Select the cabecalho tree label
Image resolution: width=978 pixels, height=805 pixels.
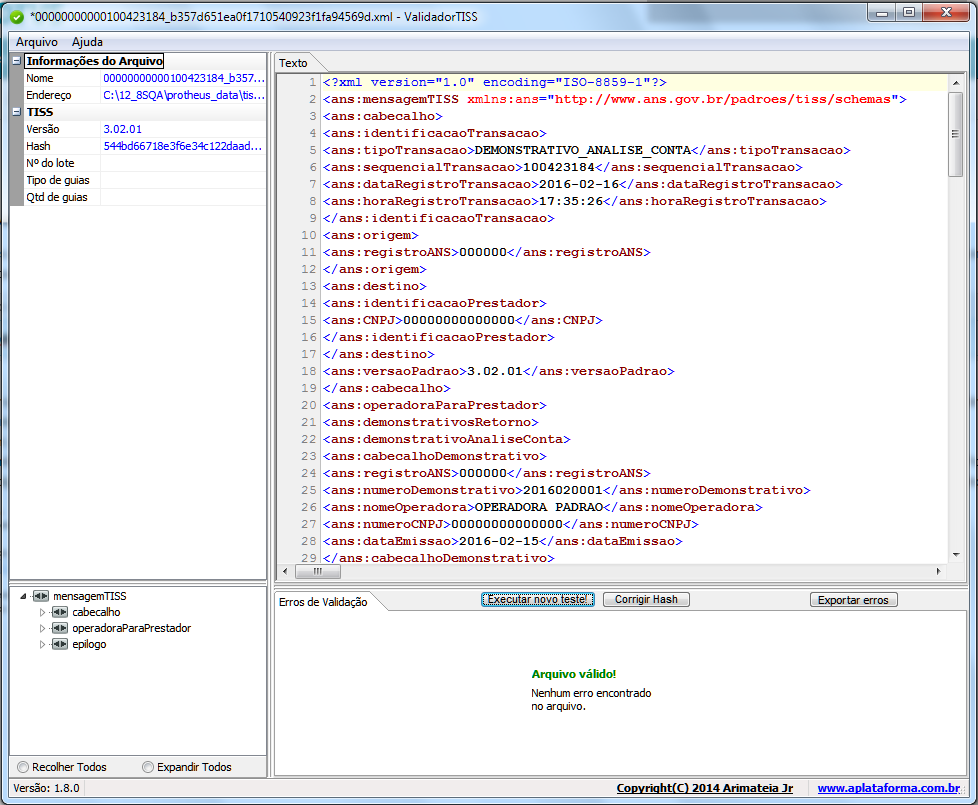[96, 612]
